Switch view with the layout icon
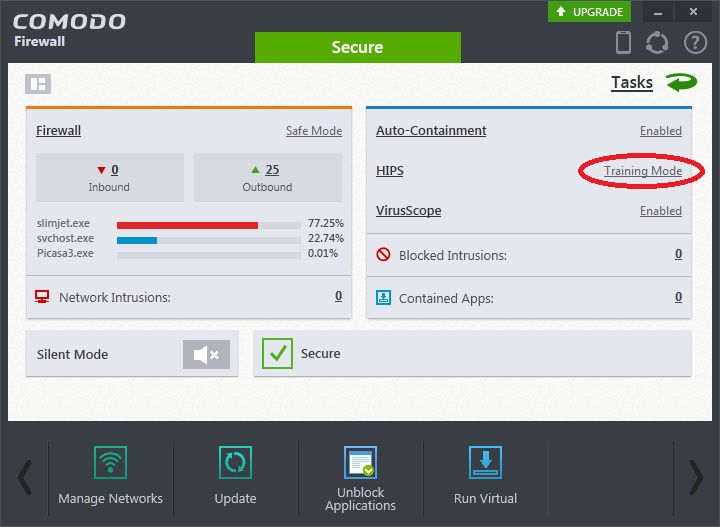The image size is (720, 527). coord(38,84)
